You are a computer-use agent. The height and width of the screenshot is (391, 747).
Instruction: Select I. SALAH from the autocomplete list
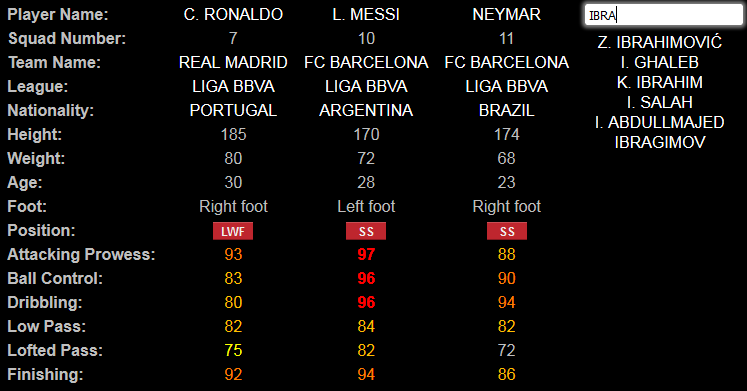click(x=660, y=102)
